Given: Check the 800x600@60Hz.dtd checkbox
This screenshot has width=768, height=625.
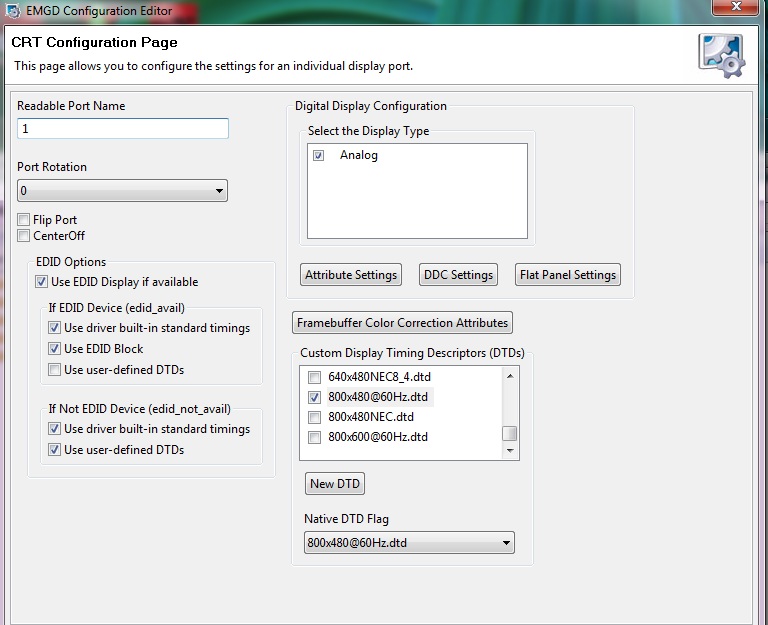Looking at the screenshot, I should click(x=314, y=437).
